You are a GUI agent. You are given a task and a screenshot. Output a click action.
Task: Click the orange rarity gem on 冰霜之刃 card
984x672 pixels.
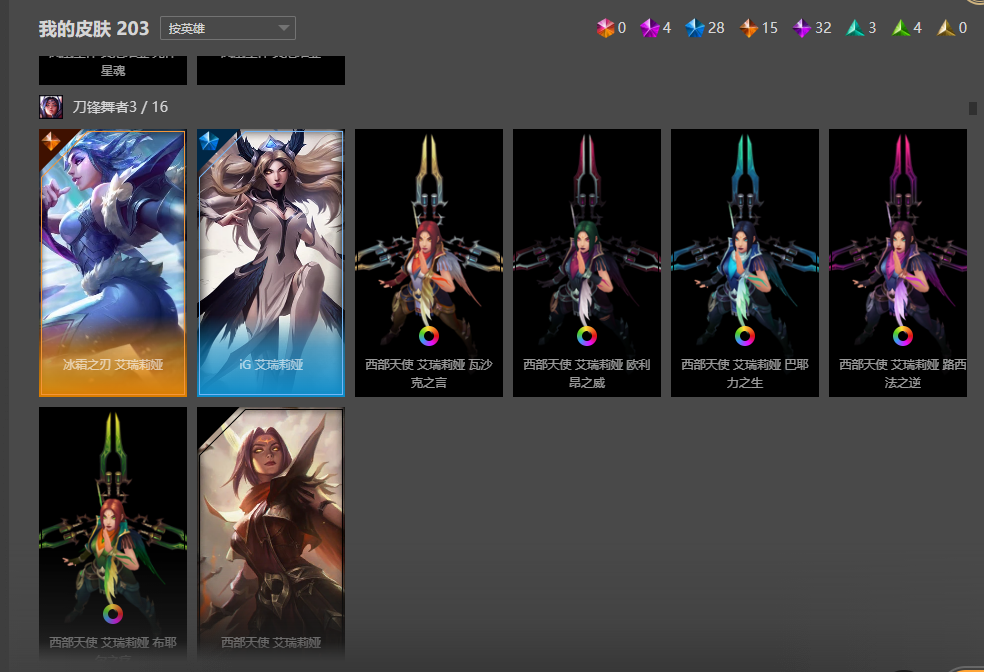(x=51, y=141)
